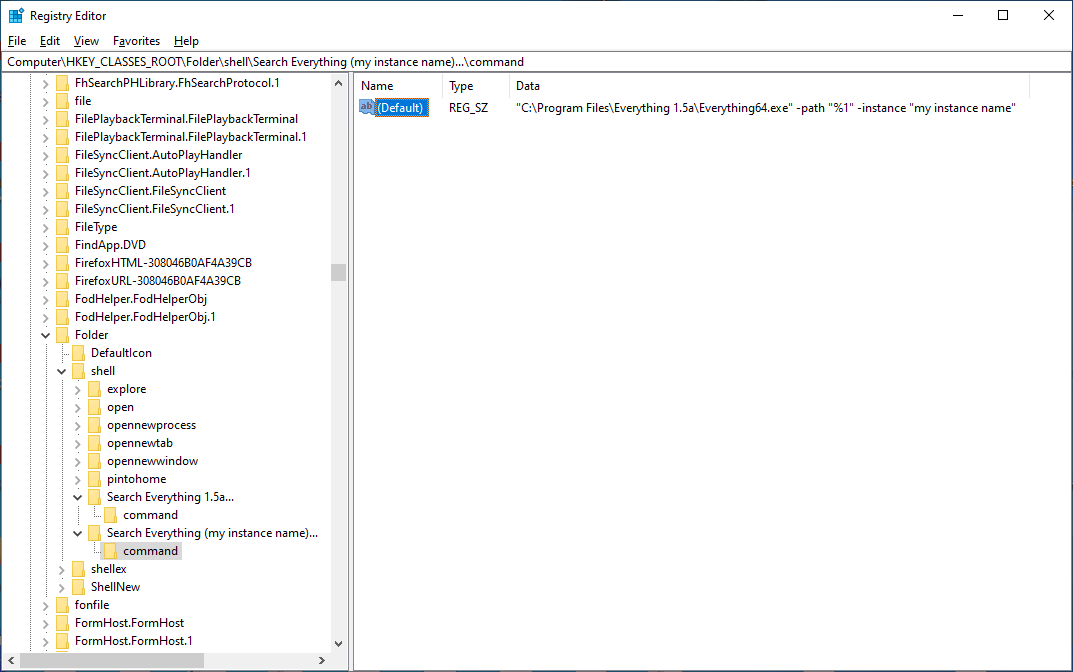Click the Registry Editor app icon in title bar
This screenshot has width=1073, height=672.
click(16, 15)
